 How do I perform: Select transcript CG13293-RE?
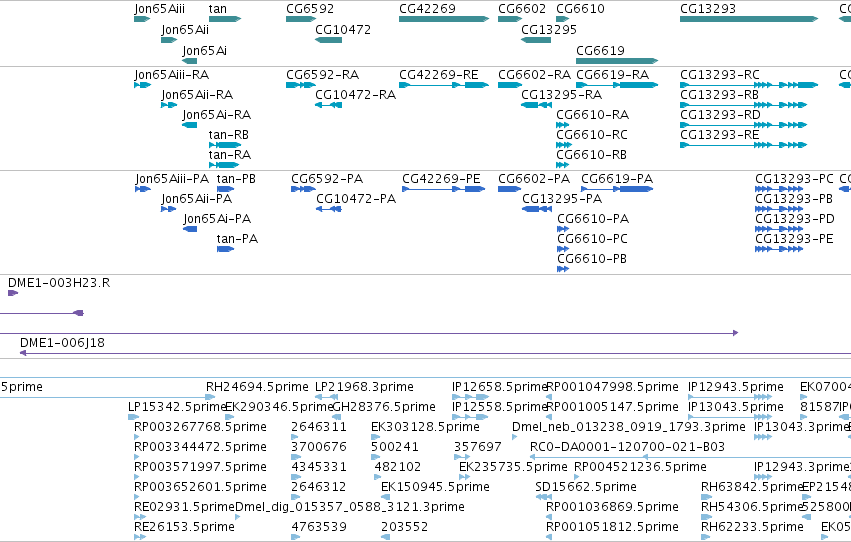[x=743, y=145]
